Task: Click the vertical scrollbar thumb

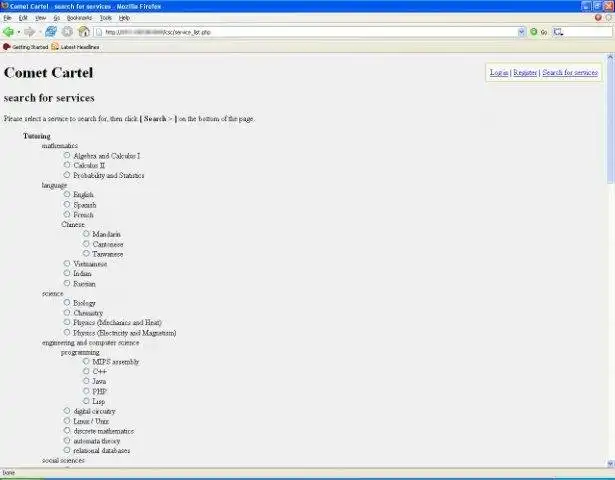Action: point(610,122)
